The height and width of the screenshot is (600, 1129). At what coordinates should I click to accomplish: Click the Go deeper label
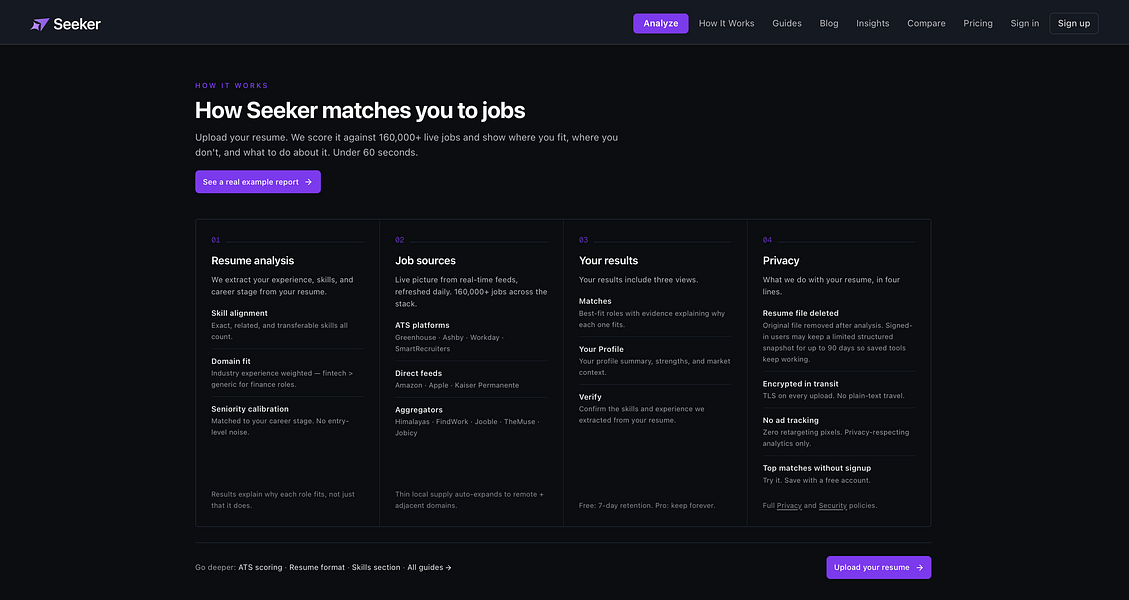[x=215, y=568]
